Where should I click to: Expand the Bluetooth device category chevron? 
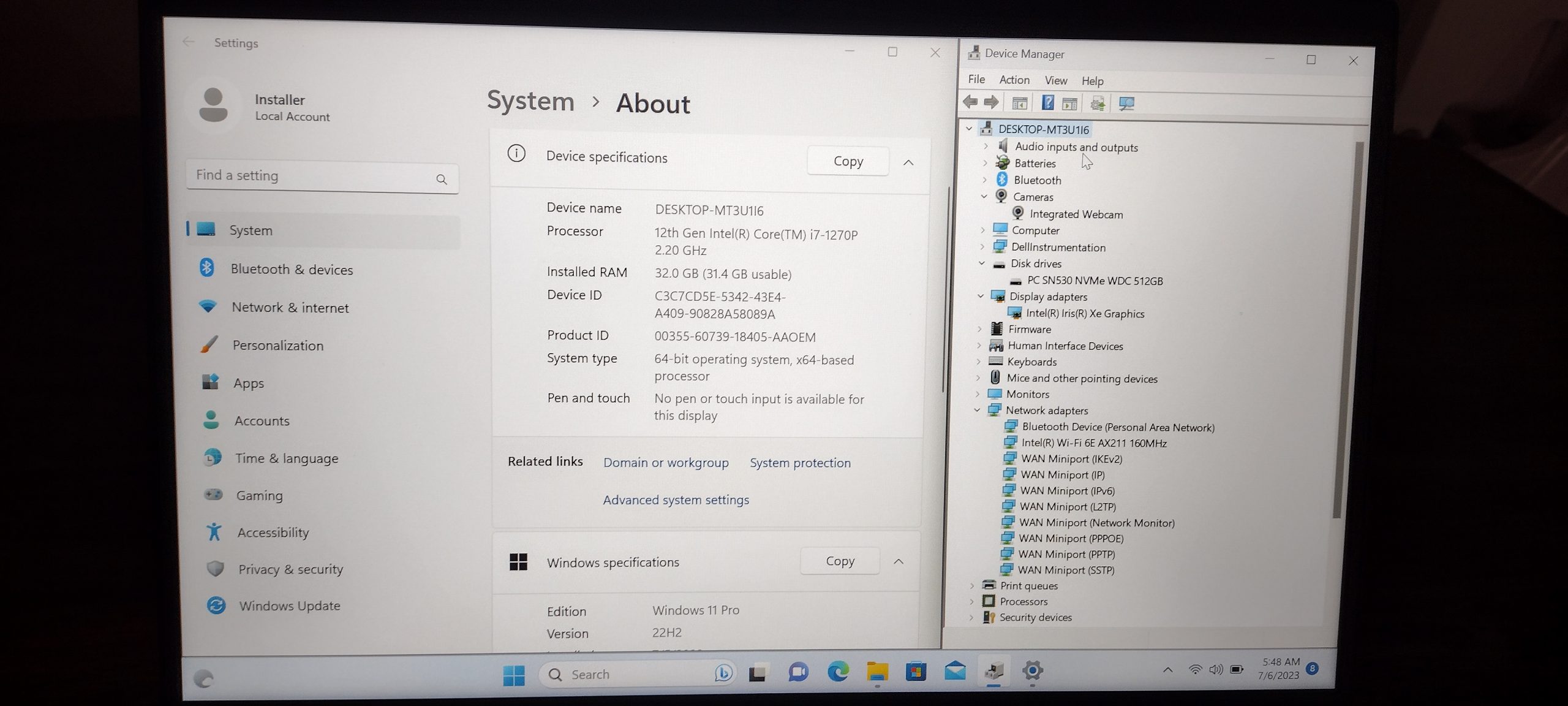[984, 180]
